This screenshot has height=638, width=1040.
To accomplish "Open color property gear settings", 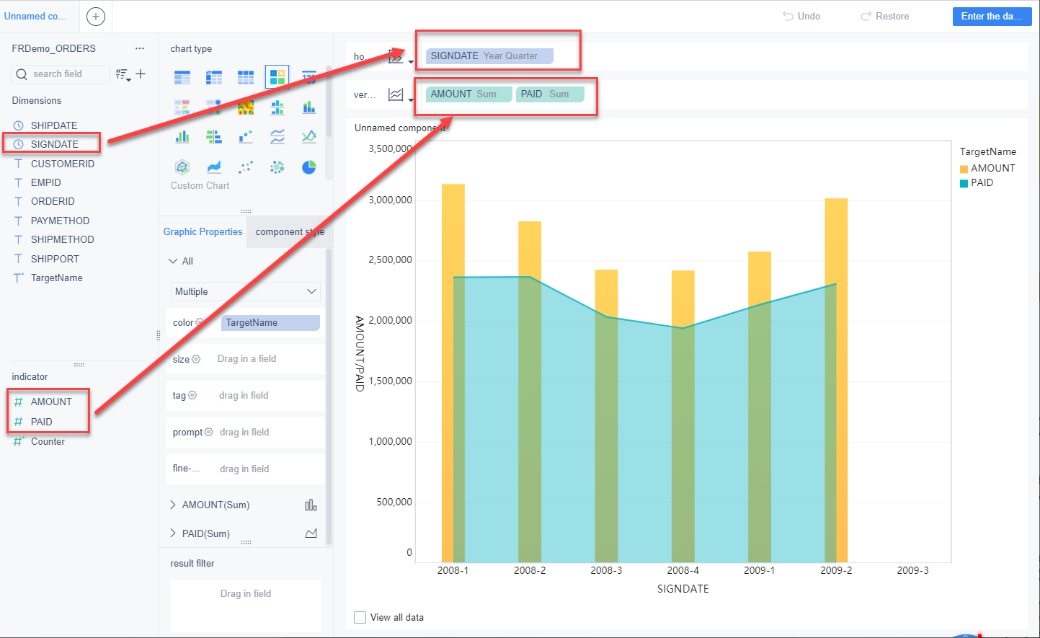I will pyautogui.click(x=200, y=322).
